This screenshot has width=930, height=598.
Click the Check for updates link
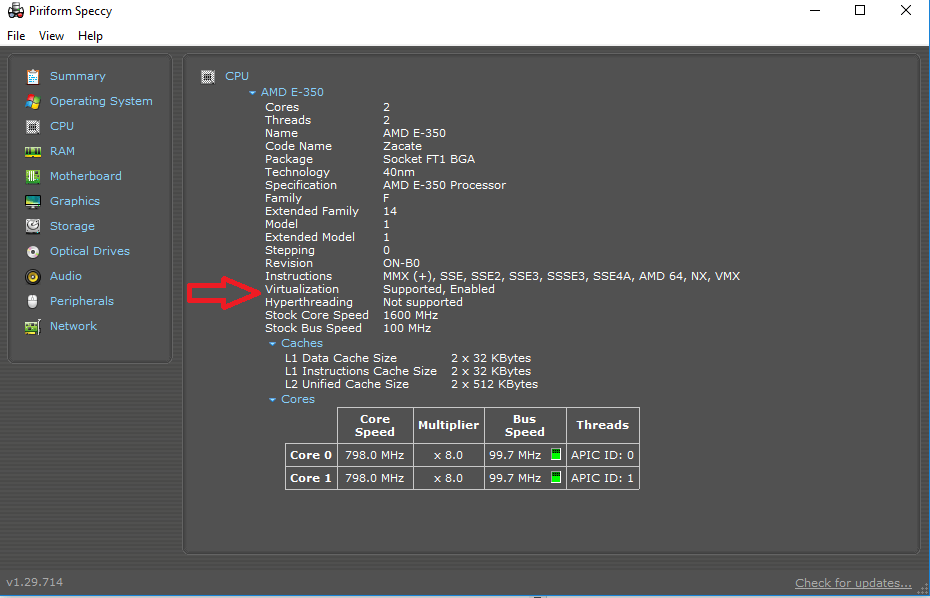pyautogui.click(x=853, y=583)
